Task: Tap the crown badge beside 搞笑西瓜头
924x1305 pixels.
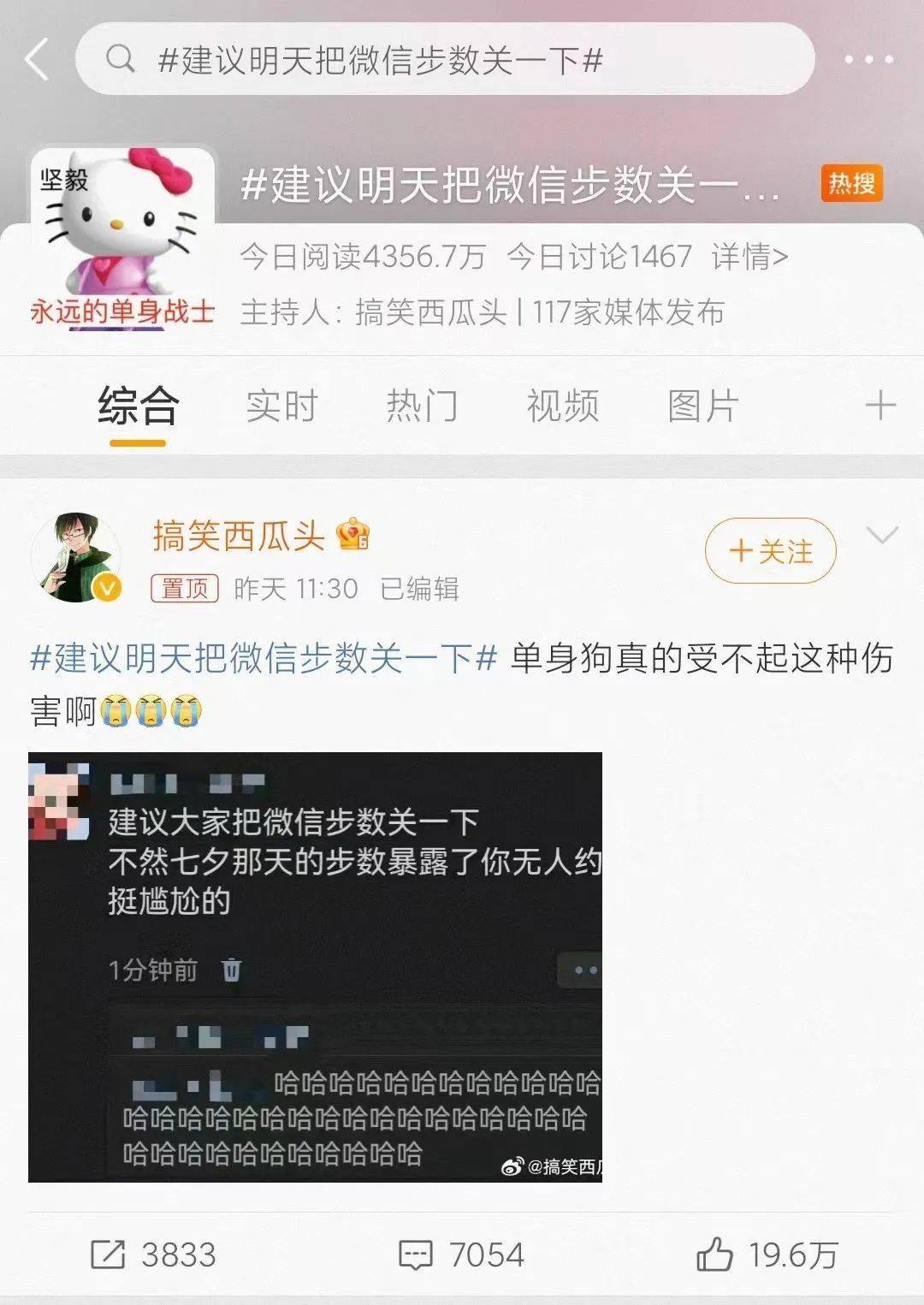Action: [x=353, y=535]
